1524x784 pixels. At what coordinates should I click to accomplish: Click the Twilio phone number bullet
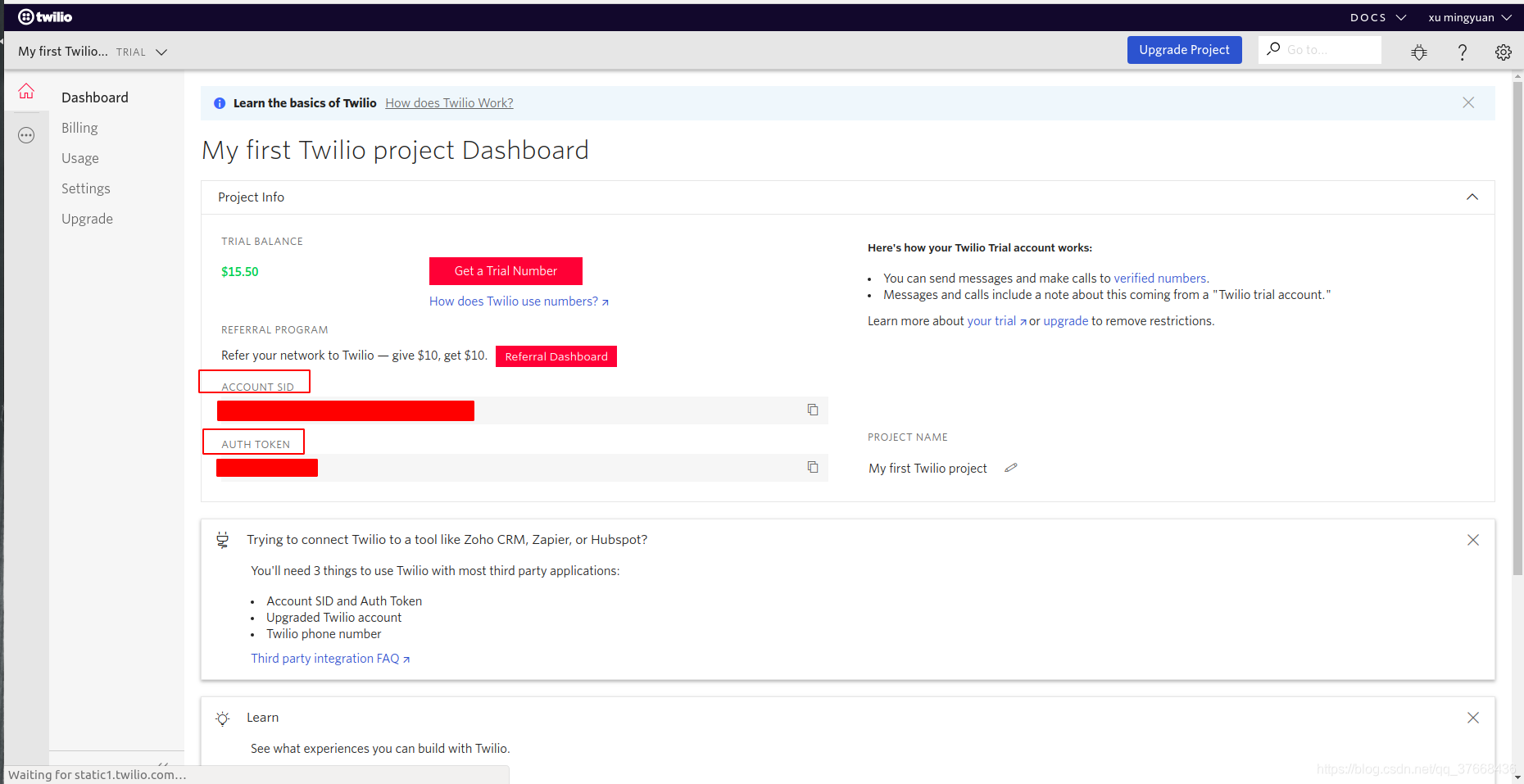tap(324, 634)
